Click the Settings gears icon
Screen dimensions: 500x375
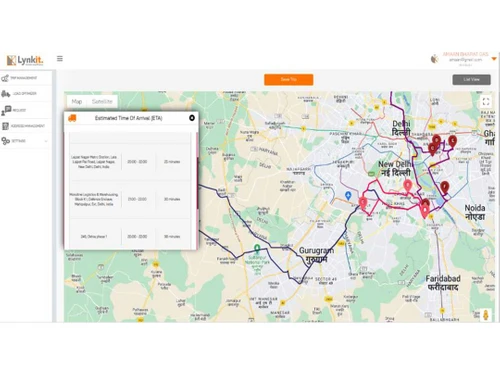coord(5,141)
